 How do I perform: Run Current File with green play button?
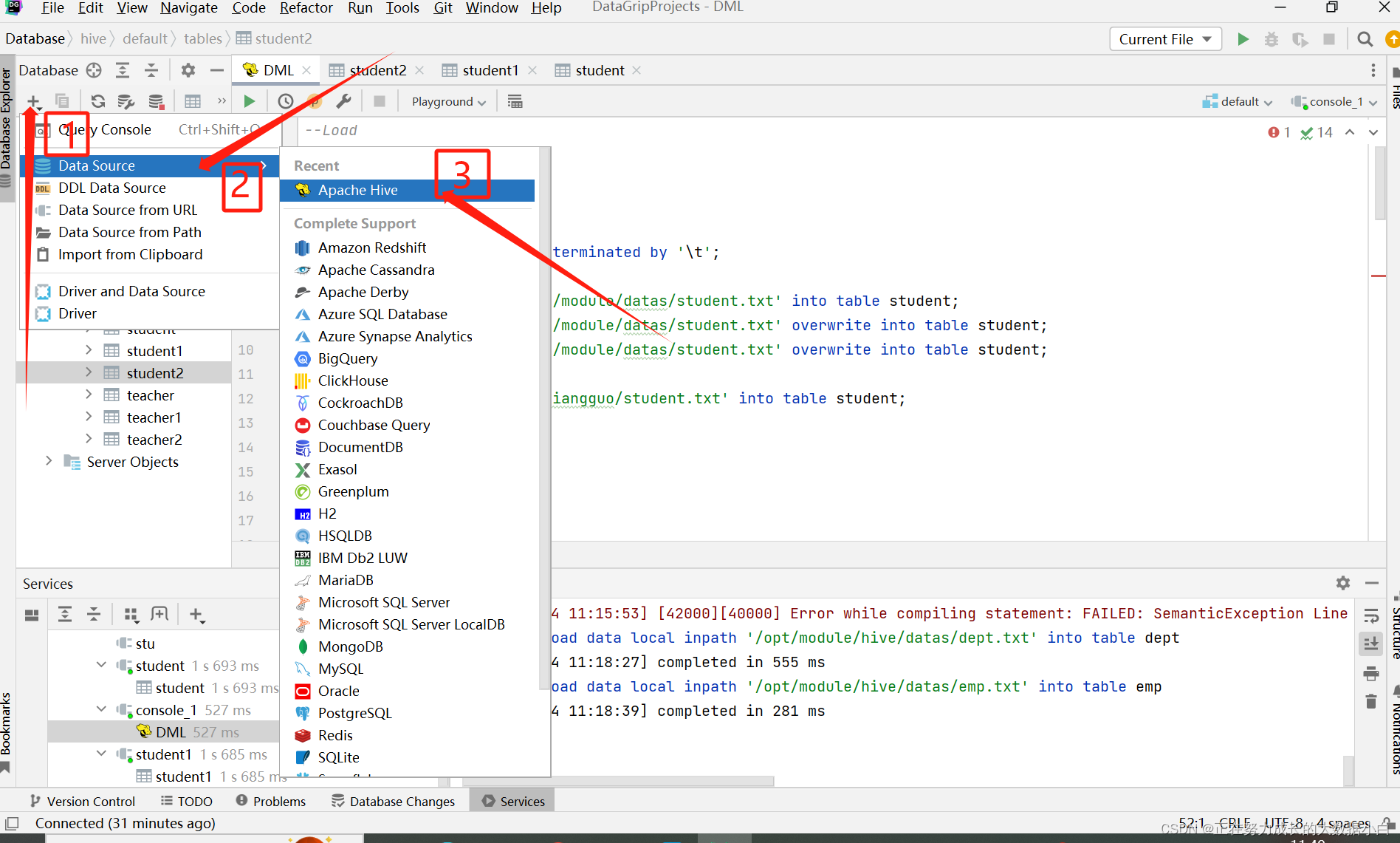coord(1243,39)
